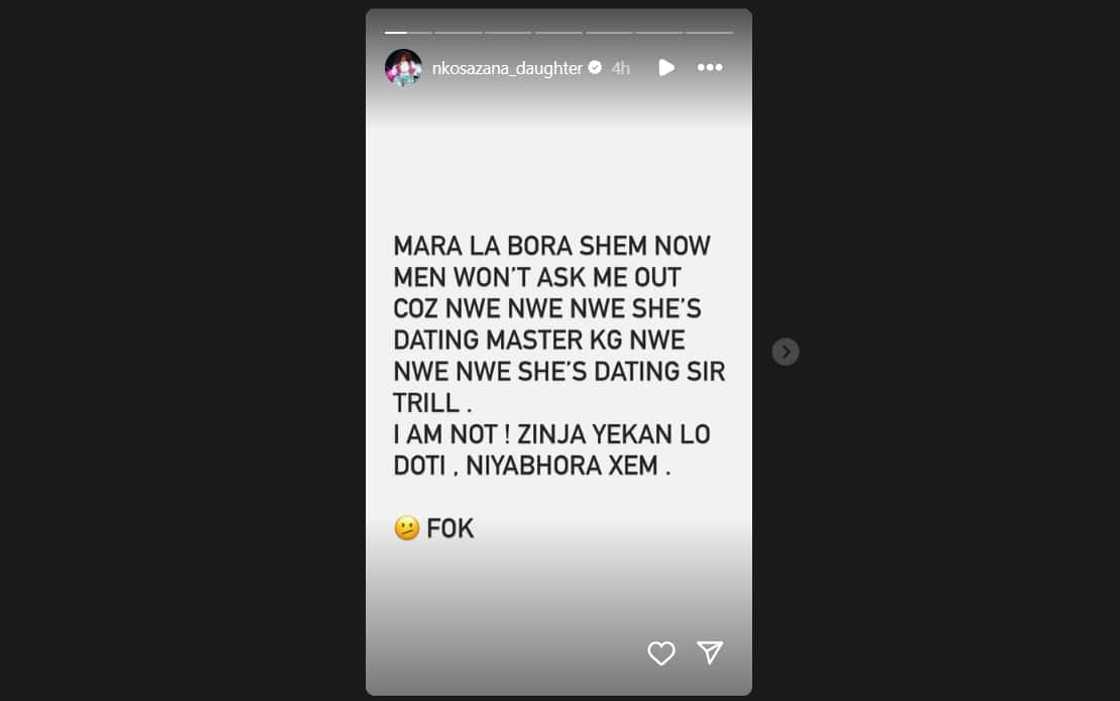1120x701 pixels.
Task: Open story options with the ellipsis icon
Action: (x=710, y=67)
